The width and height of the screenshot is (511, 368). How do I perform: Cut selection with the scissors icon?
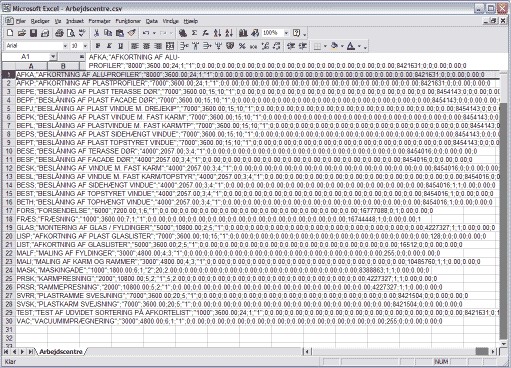[96, 33]
